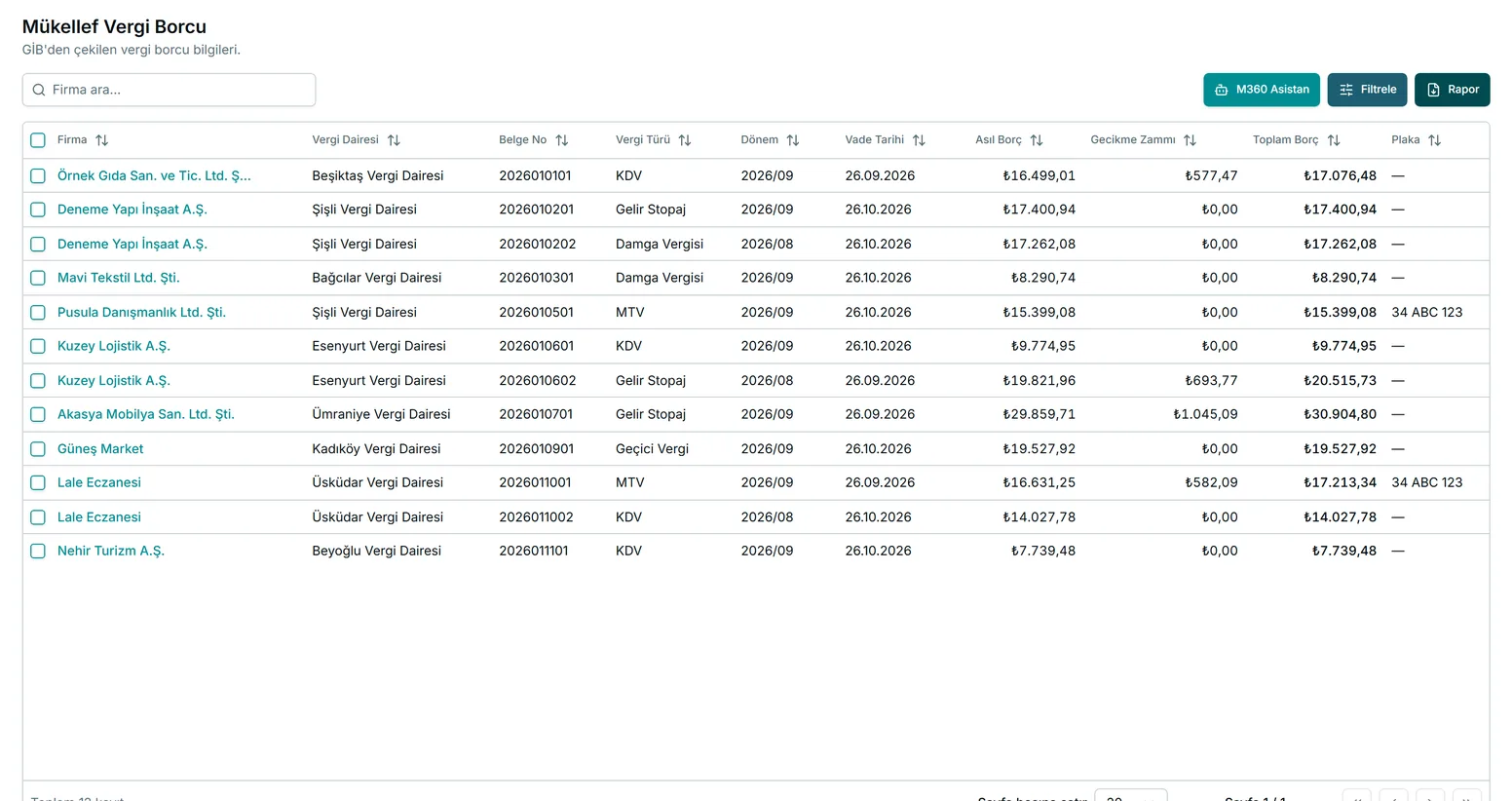Select the Akasya Mobilya row checkbox
The width and height of the screenshot is (1512, 801).
[x=38, y=414]
